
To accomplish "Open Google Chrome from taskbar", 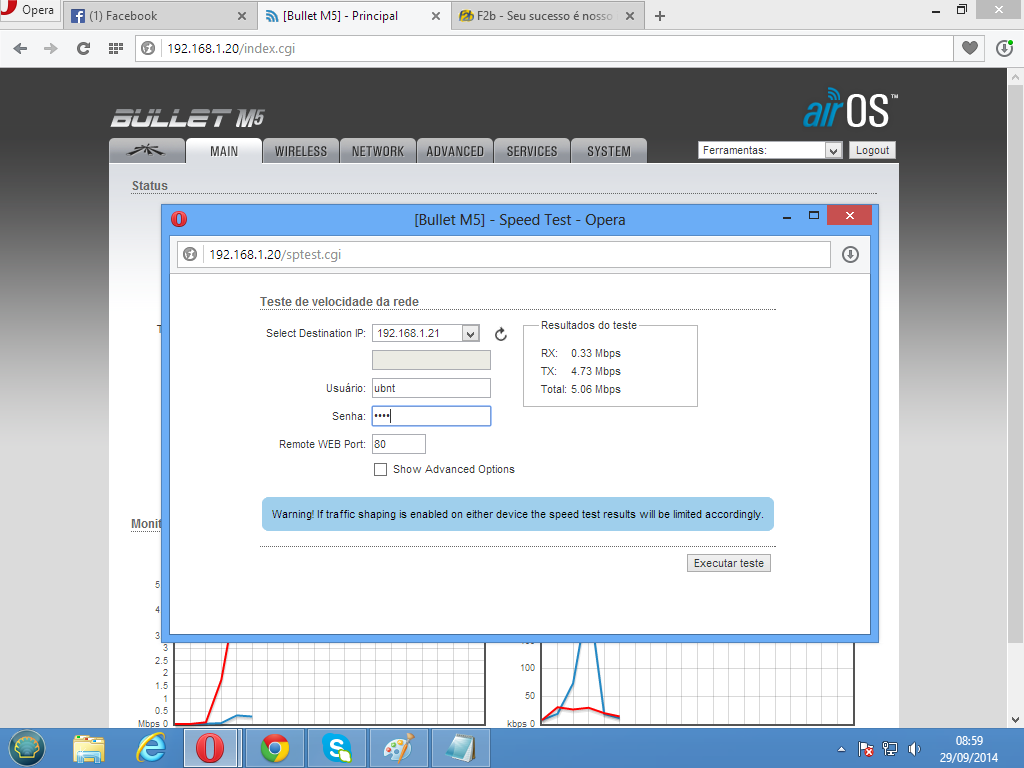I will 275,748.
